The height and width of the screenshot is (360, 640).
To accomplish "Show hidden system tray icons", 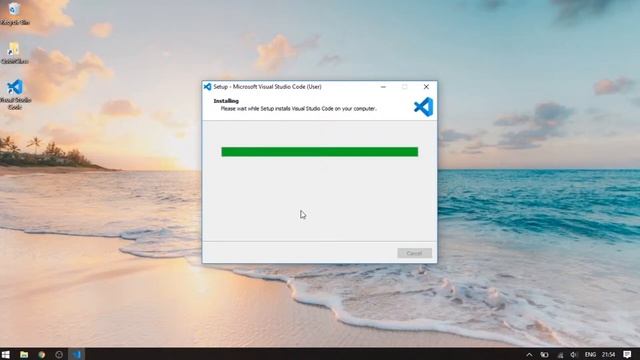I will pos(529,355).
